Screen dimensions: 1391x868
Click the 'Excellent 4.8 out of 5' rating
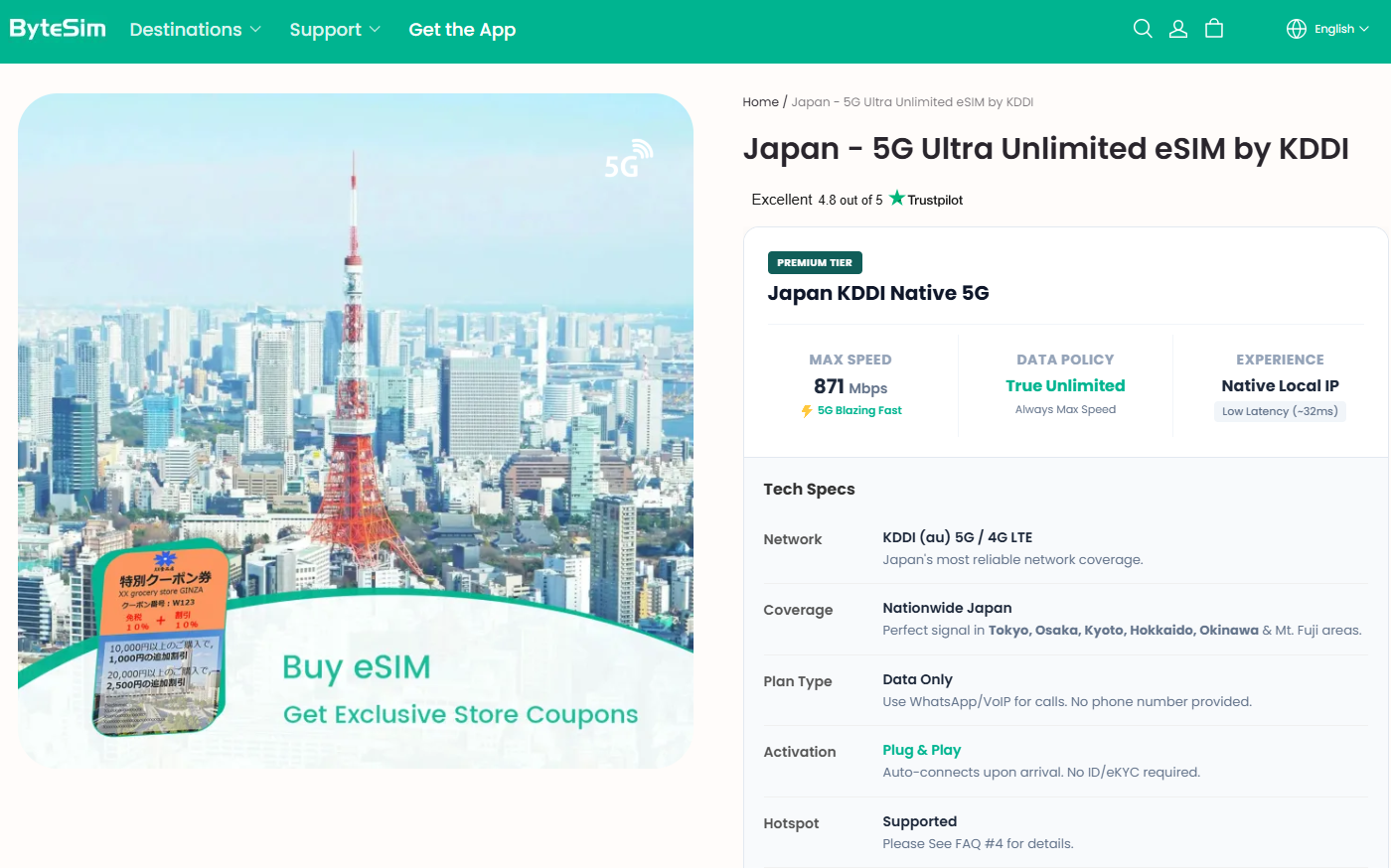[x=817, y=200]
